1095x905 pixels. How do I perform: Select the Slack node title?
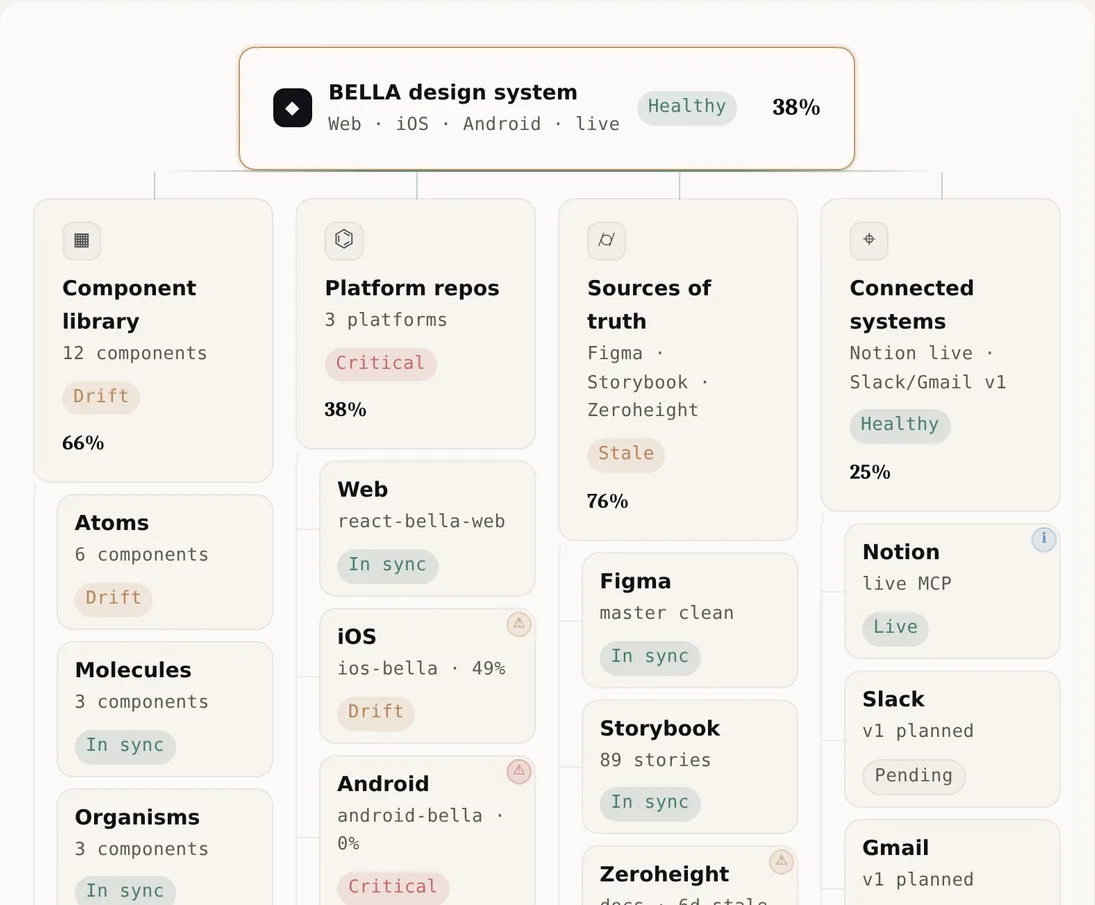click(893, 700)
